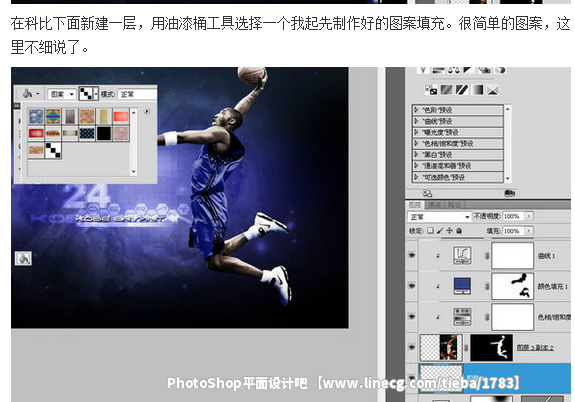This screenshot has width=575, height=402.
Task: Open the Paint Bucket tool preset arrow
Action: (x=38, y=94)
